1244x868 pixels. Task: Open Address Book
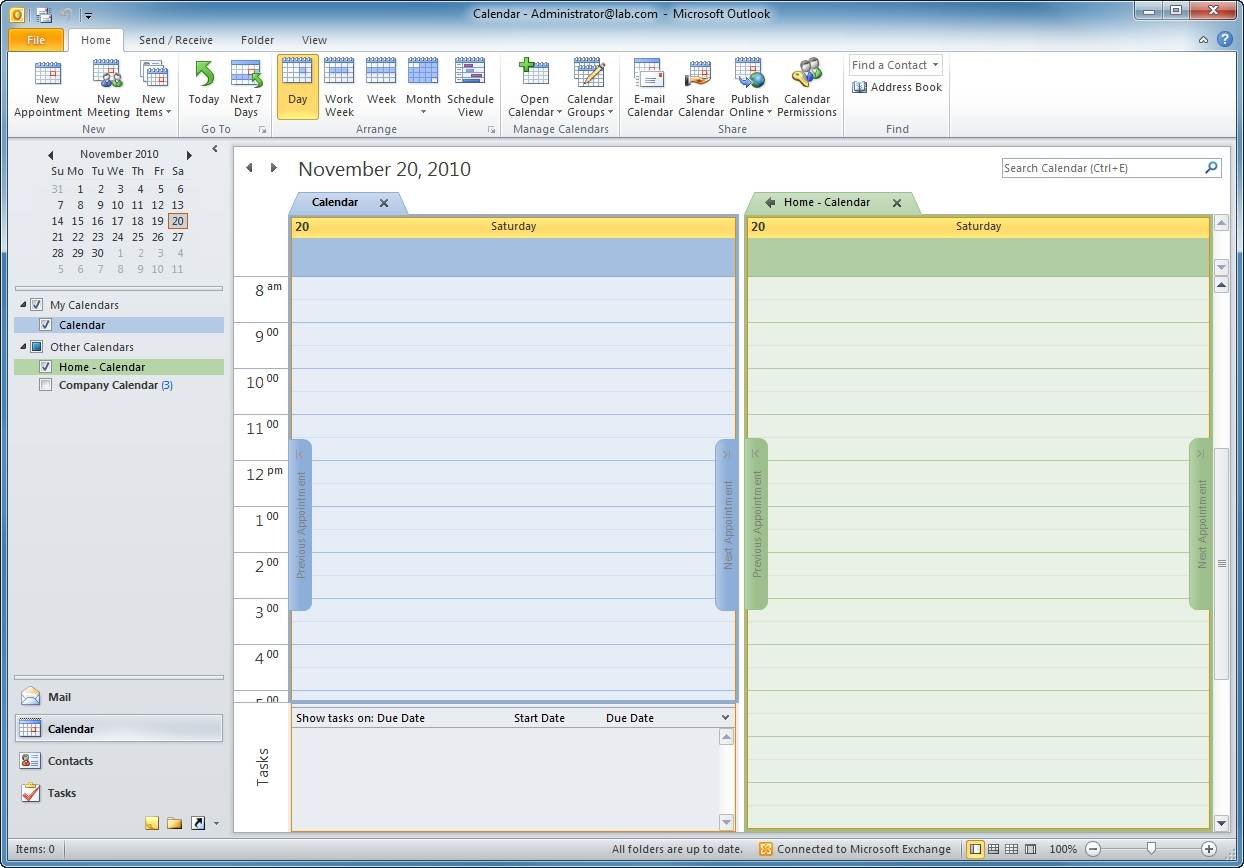click(x=897, y=87)
